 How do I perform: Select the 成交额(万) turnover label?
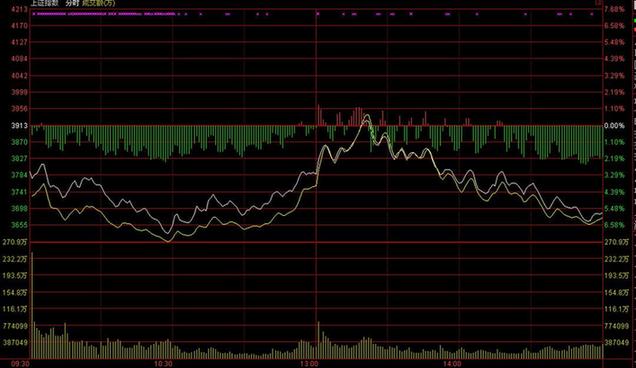[x=99, y=3]
